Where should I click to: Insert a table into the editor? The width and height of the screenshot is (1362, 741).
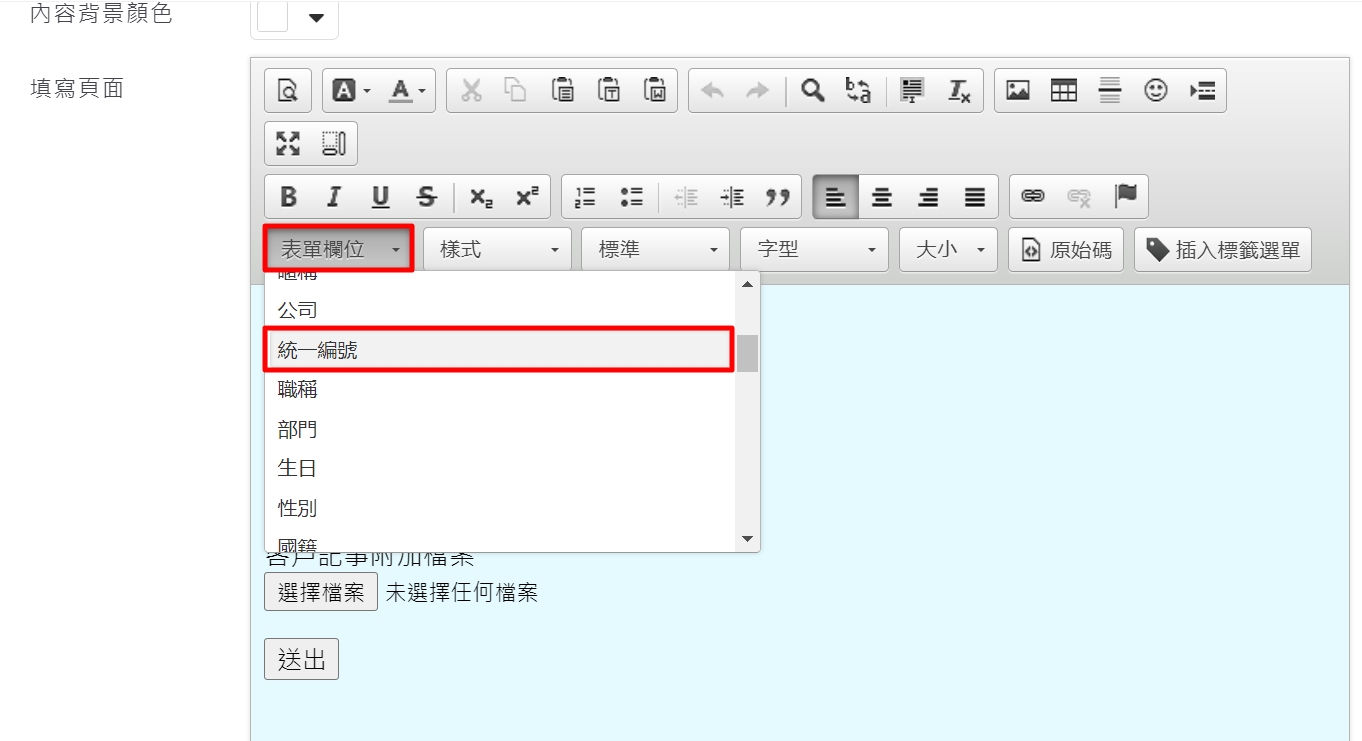1064,90
